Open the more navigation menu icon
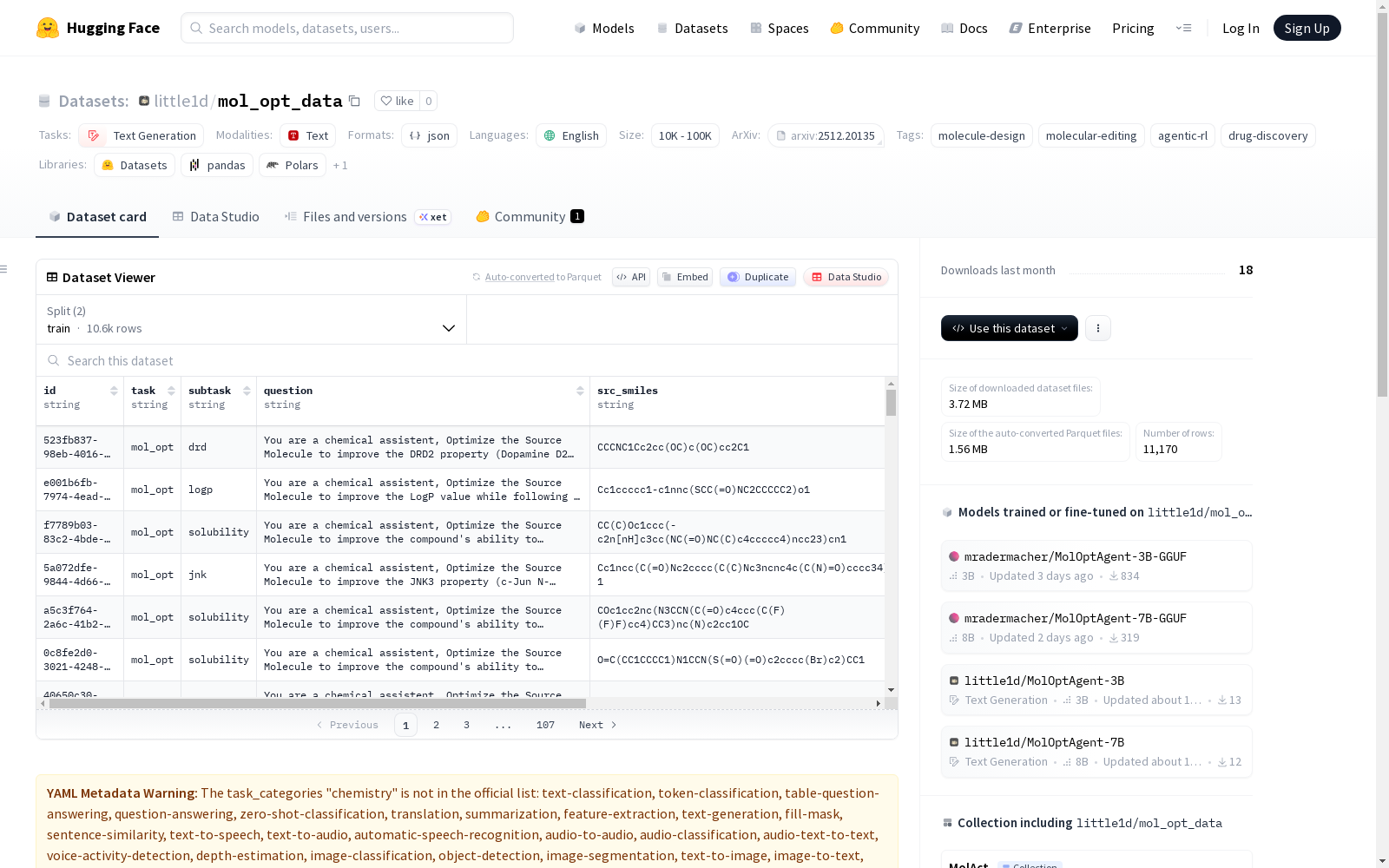The image size is (1389, 868). [1183, 28]
